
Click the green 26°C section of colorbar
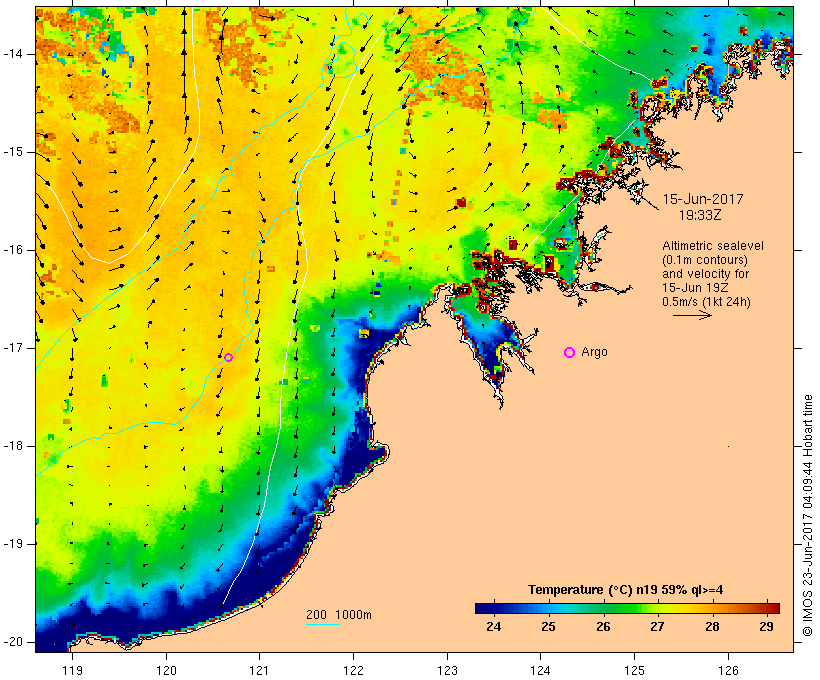click(603, 608)
